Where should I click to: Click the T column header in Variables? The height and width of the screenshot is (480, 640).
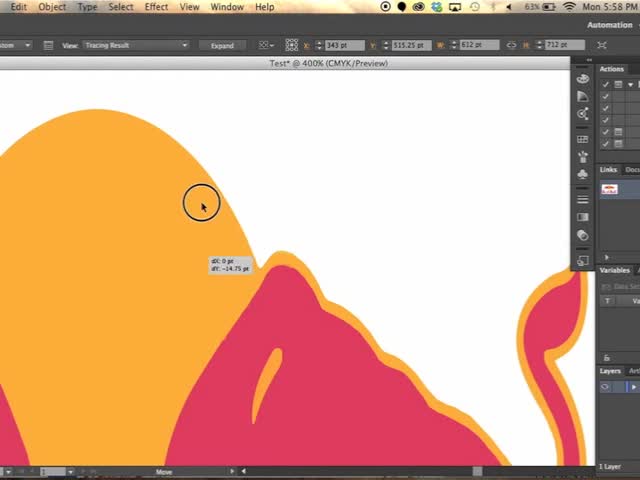coord(607,301)
